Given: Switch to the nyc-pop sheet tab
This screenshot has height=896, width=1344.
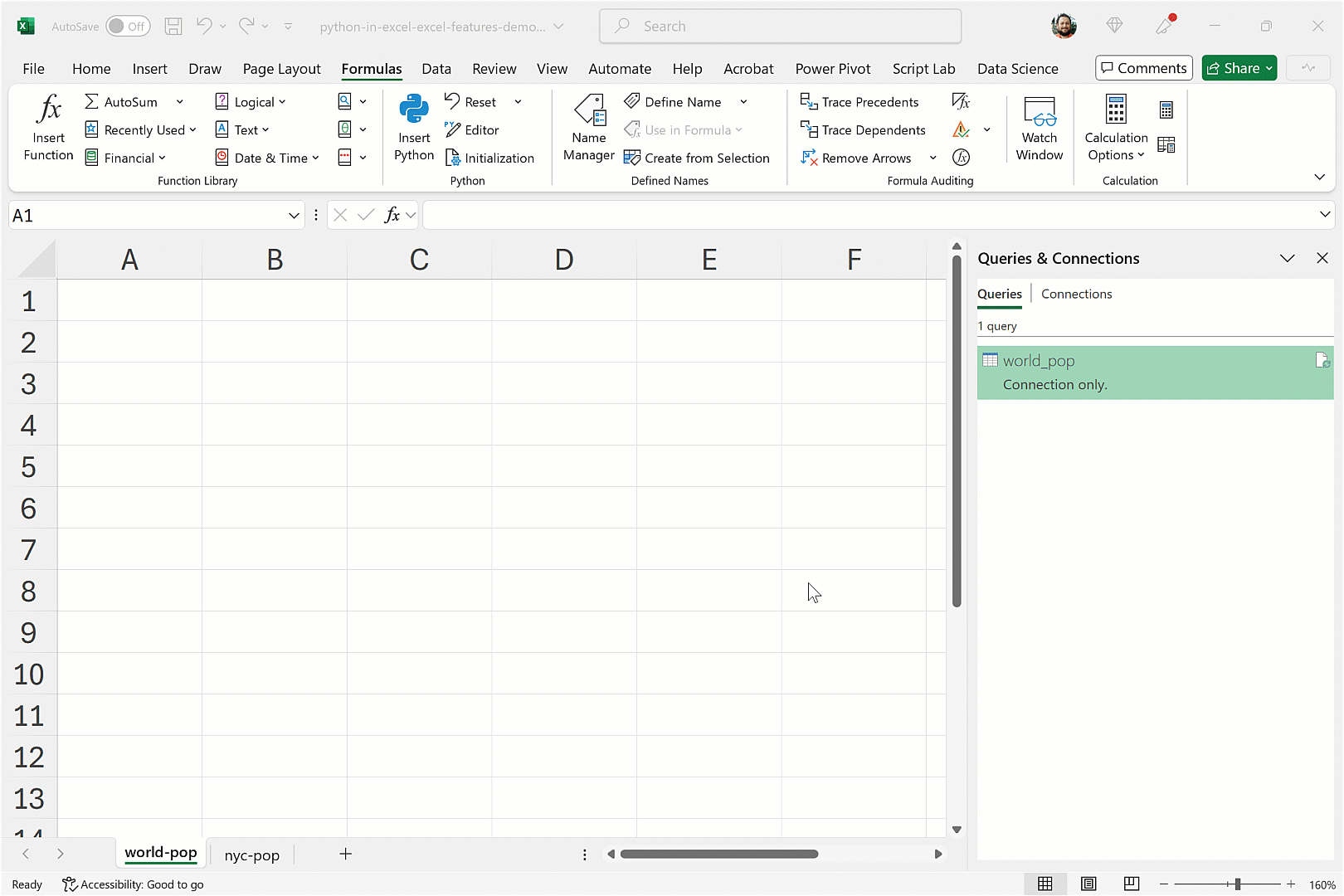Looking at the screenshot, I should [251, 855].
